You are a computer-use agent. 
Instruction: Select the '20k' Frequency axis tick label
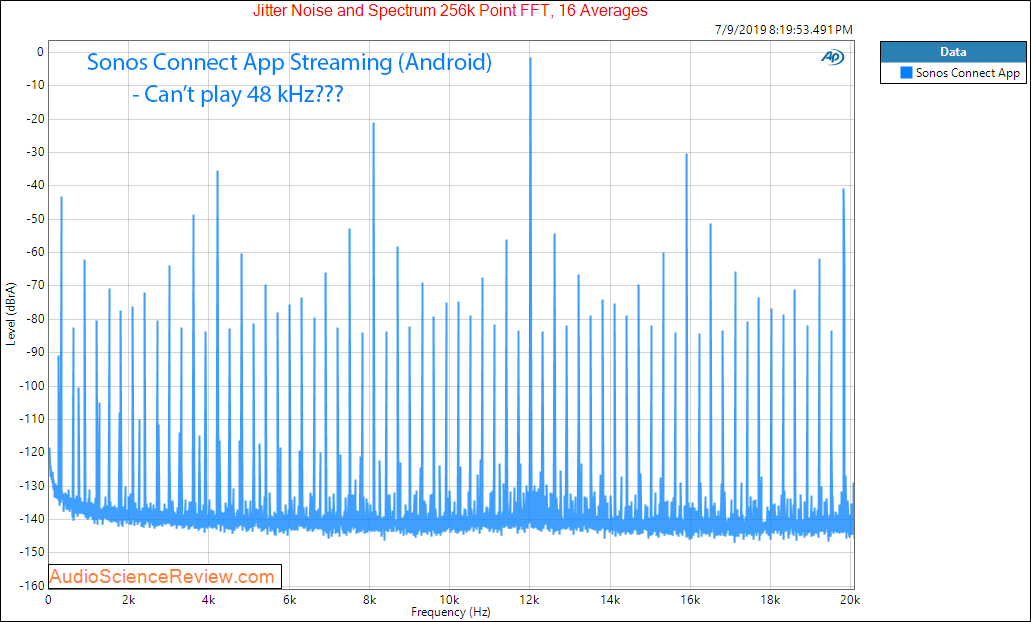(850, 600)
